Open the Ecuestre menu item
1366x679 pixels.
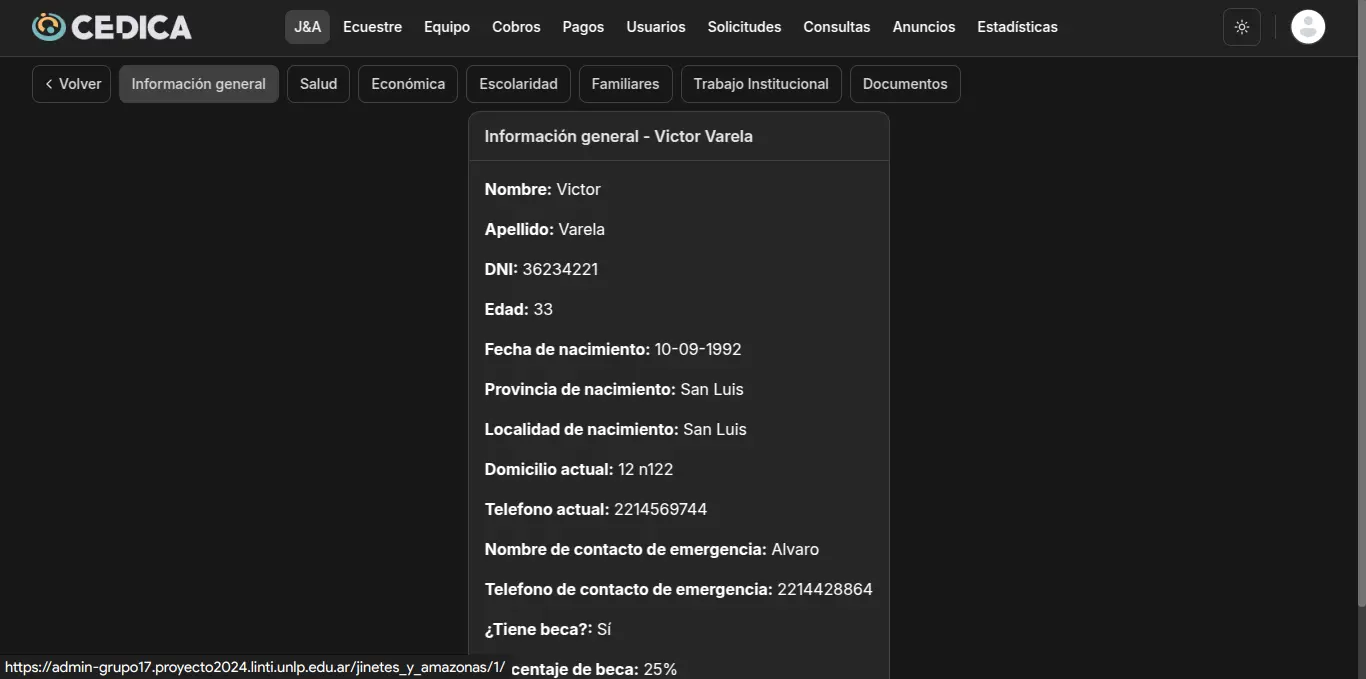372,27
